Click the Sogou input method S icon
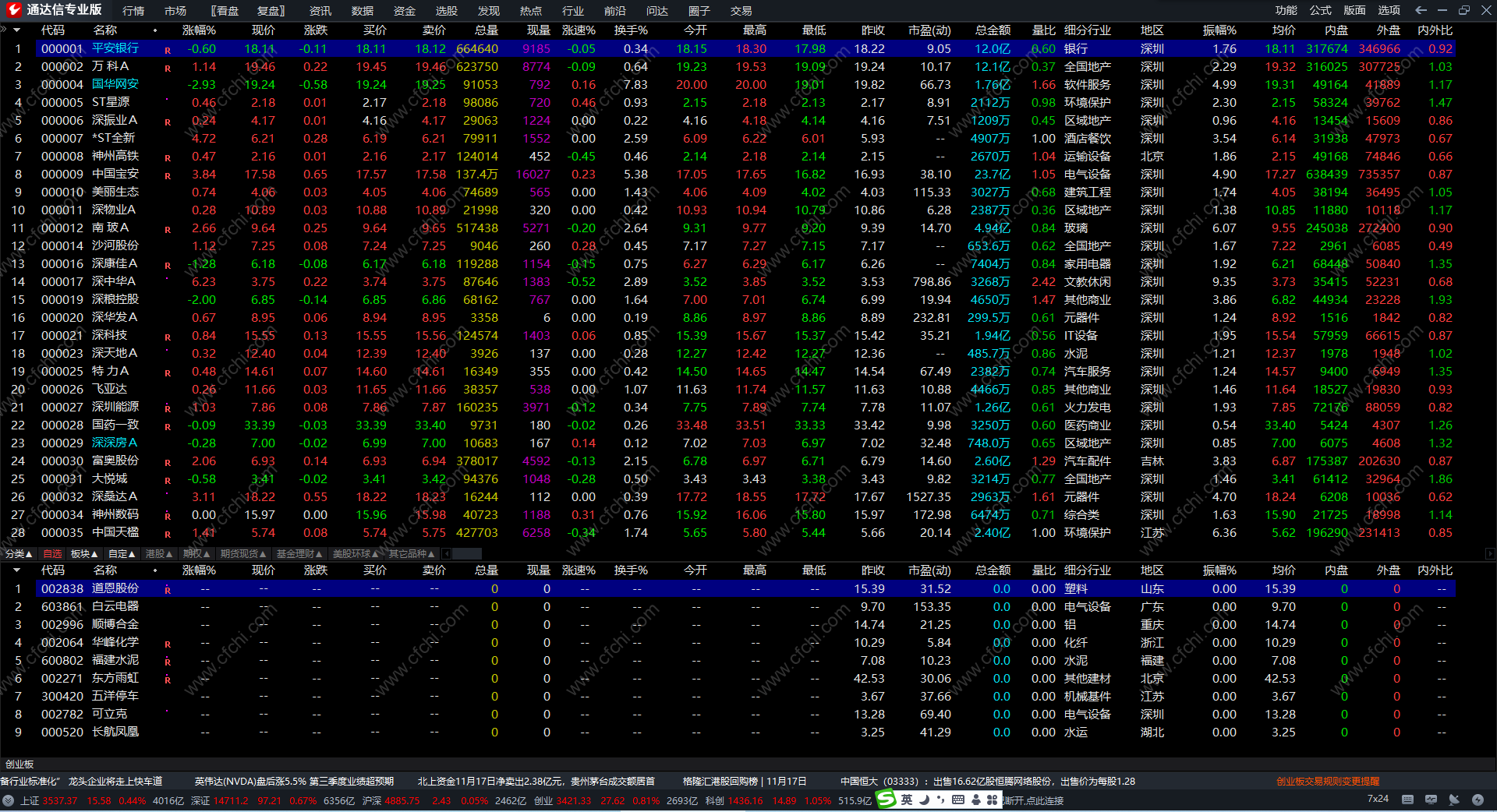Screen dimensions: 1497x812 pos(887,800)
